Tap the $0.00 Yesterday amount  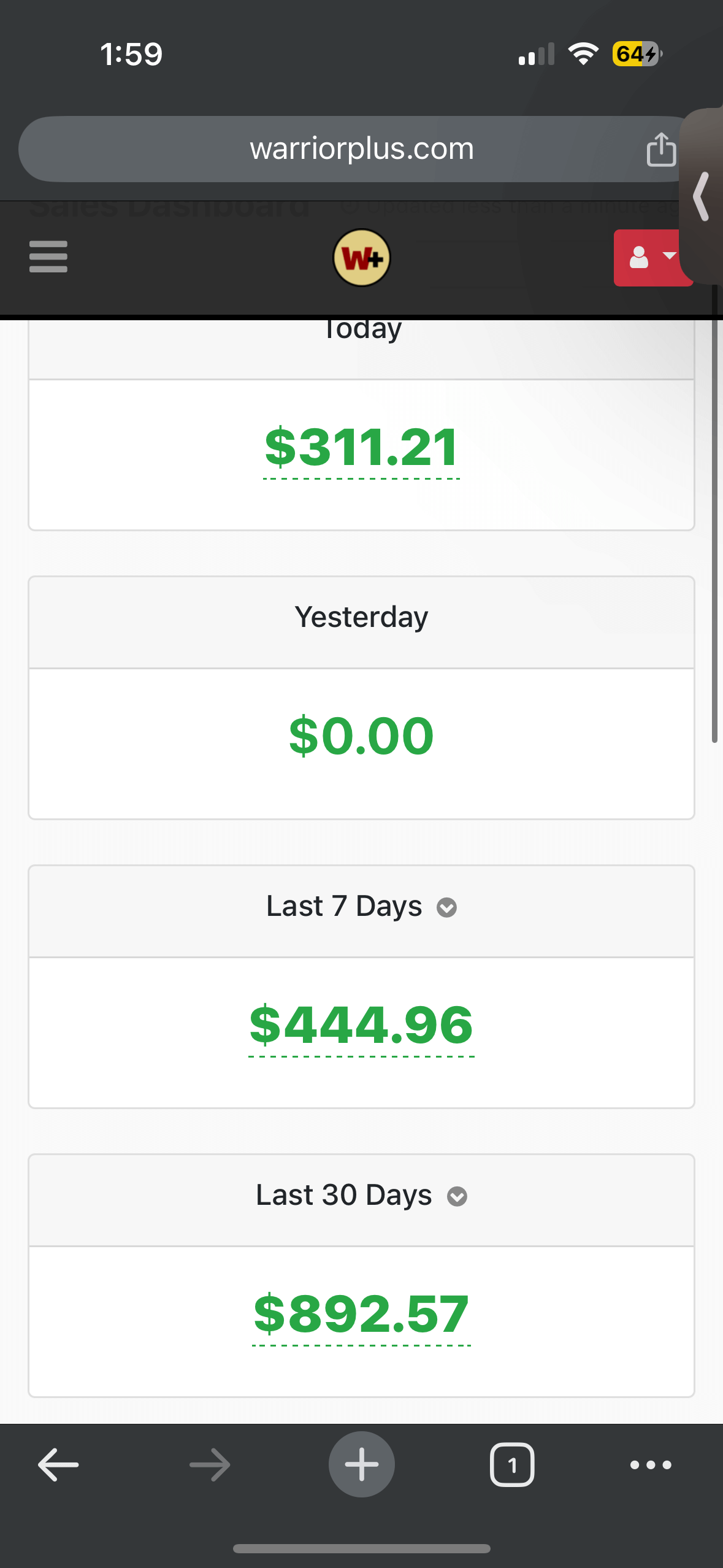[361, 736]
